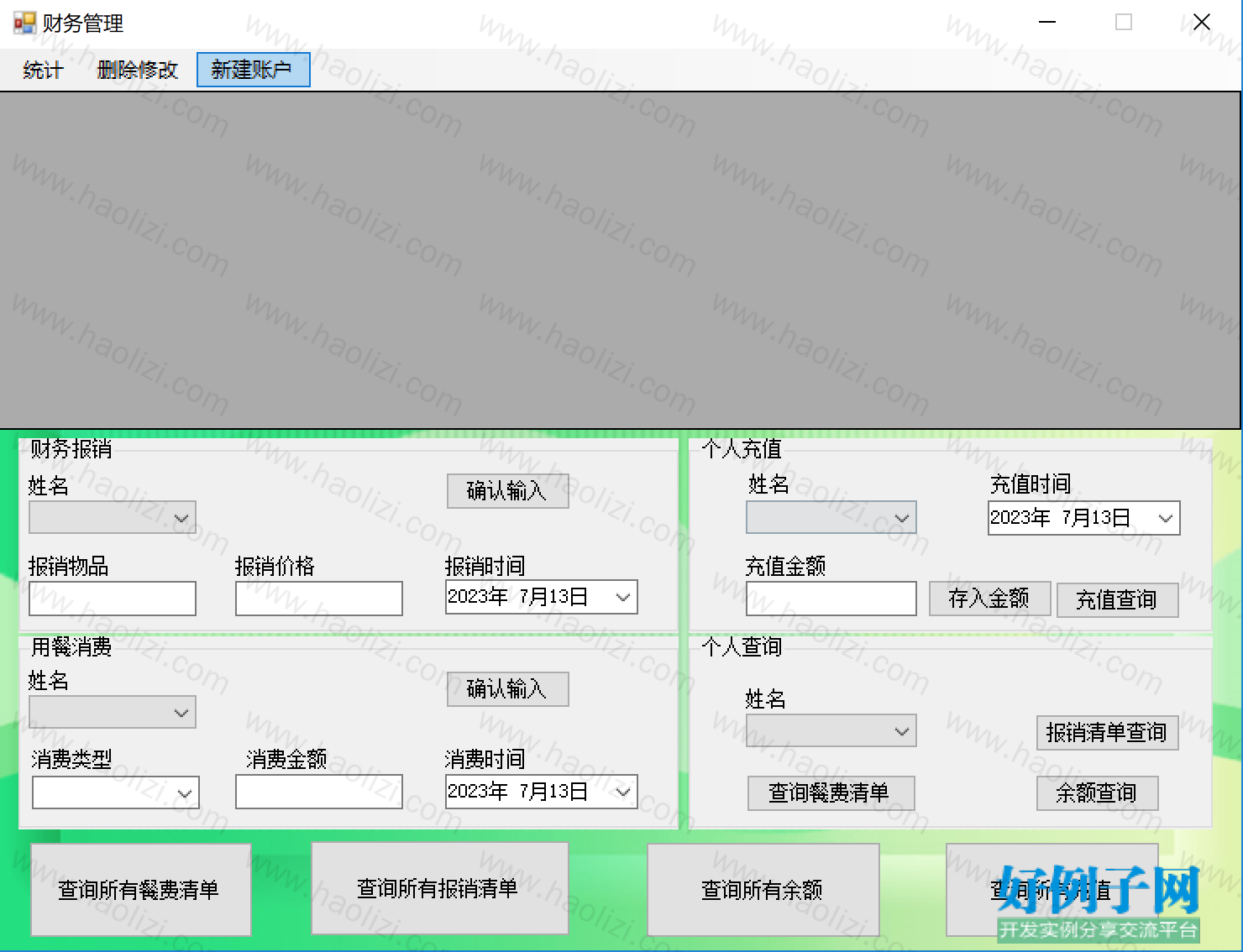Click the 报销清单查询 button

pyautogui.click(x=1107, y=733)
